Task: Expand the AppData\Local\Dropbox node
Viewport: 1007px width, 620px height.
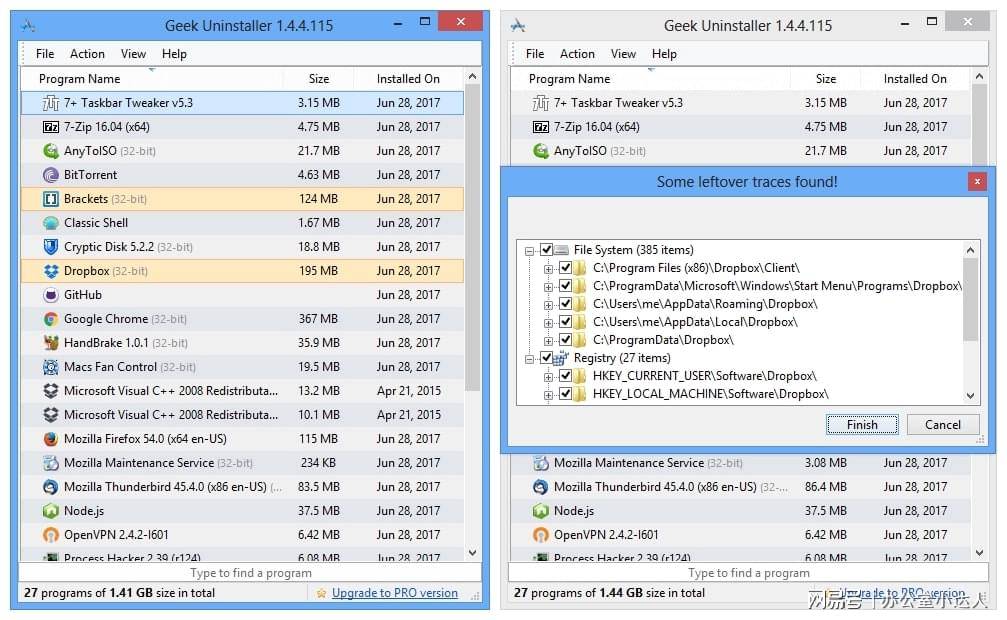Action: point(548,323)
